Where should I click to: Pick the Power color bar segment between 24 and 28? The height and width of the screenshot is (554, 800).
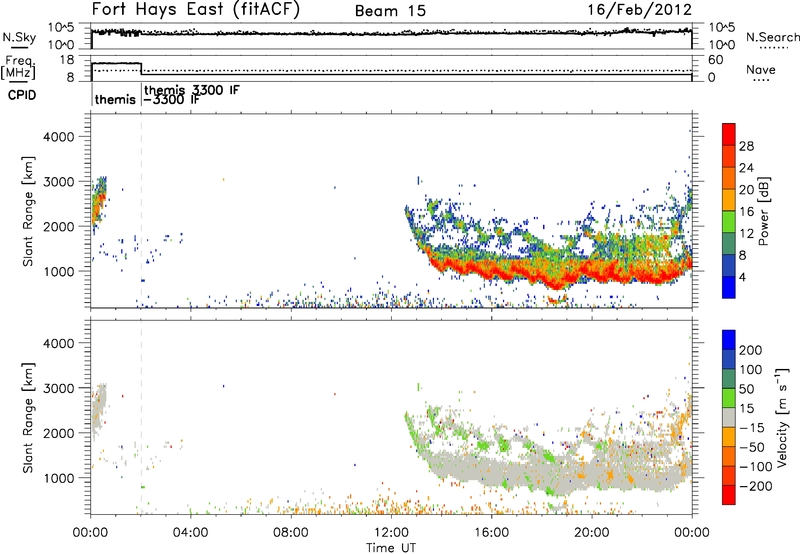click(729, 156)
